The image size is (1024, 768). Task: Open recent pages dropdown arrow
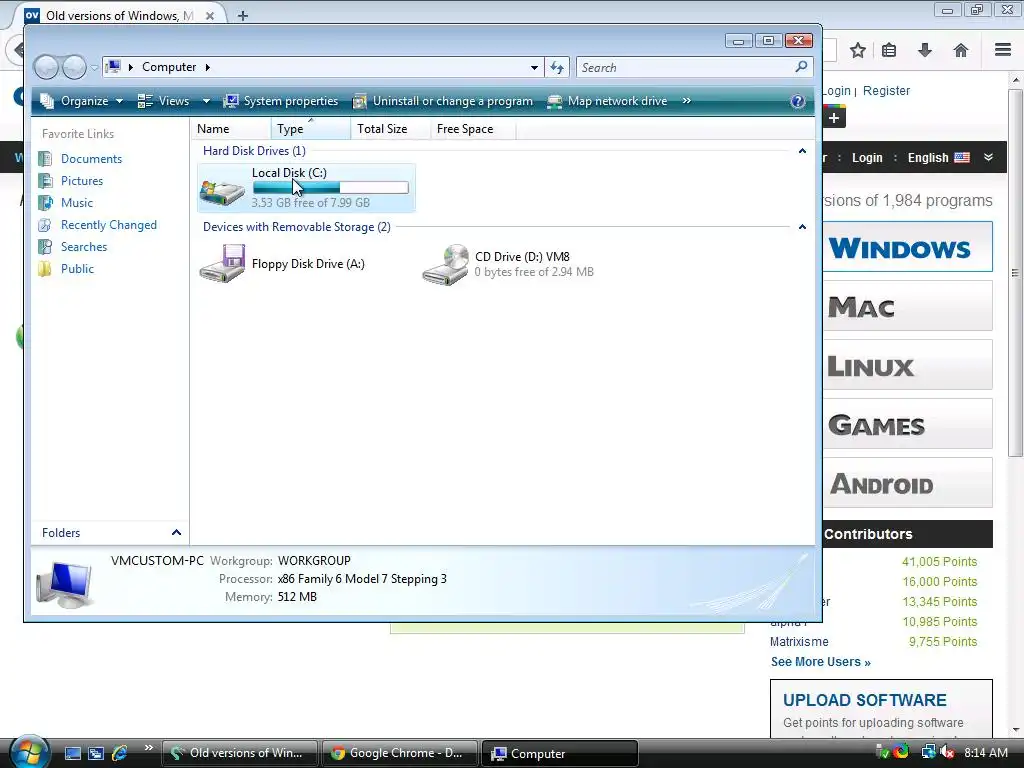[95, 67]
